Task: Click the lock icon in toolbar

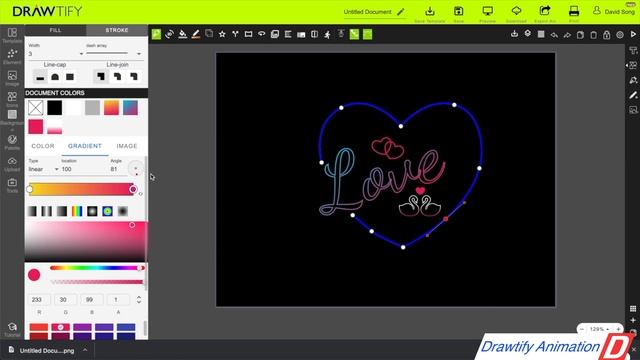Action: 607,35
